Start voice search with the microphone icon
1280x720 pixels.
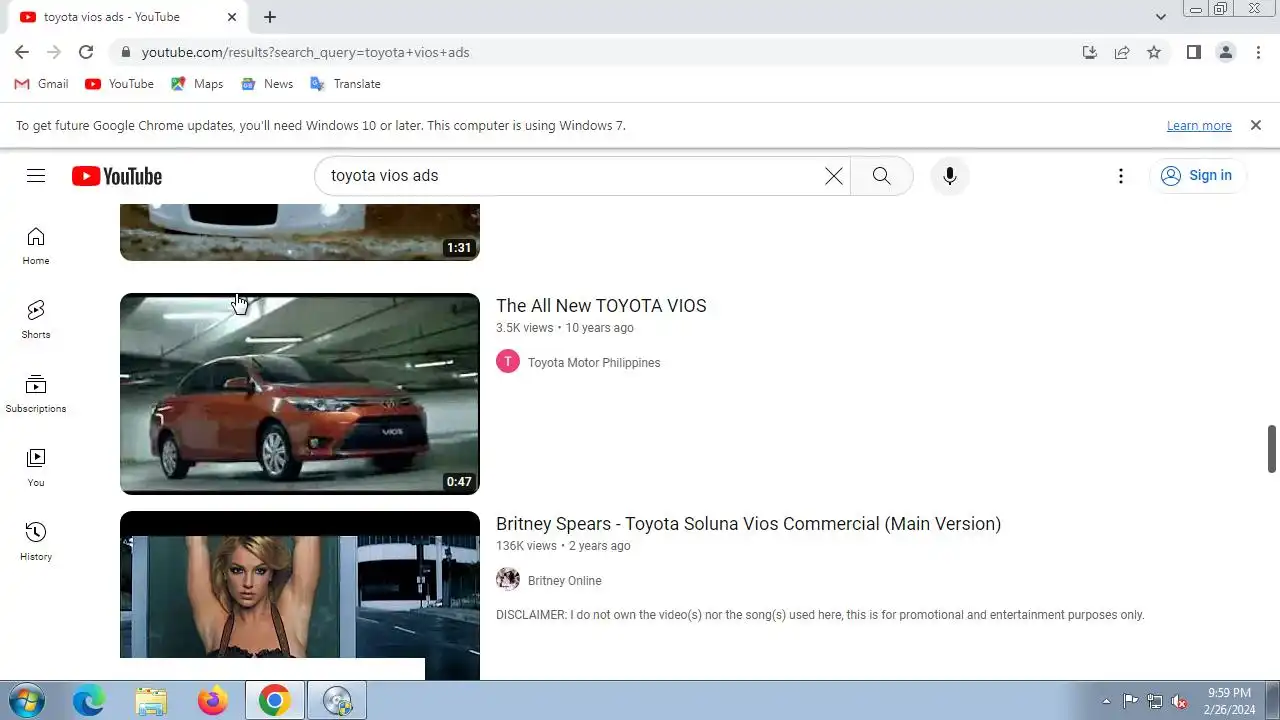tap(950, 176)
